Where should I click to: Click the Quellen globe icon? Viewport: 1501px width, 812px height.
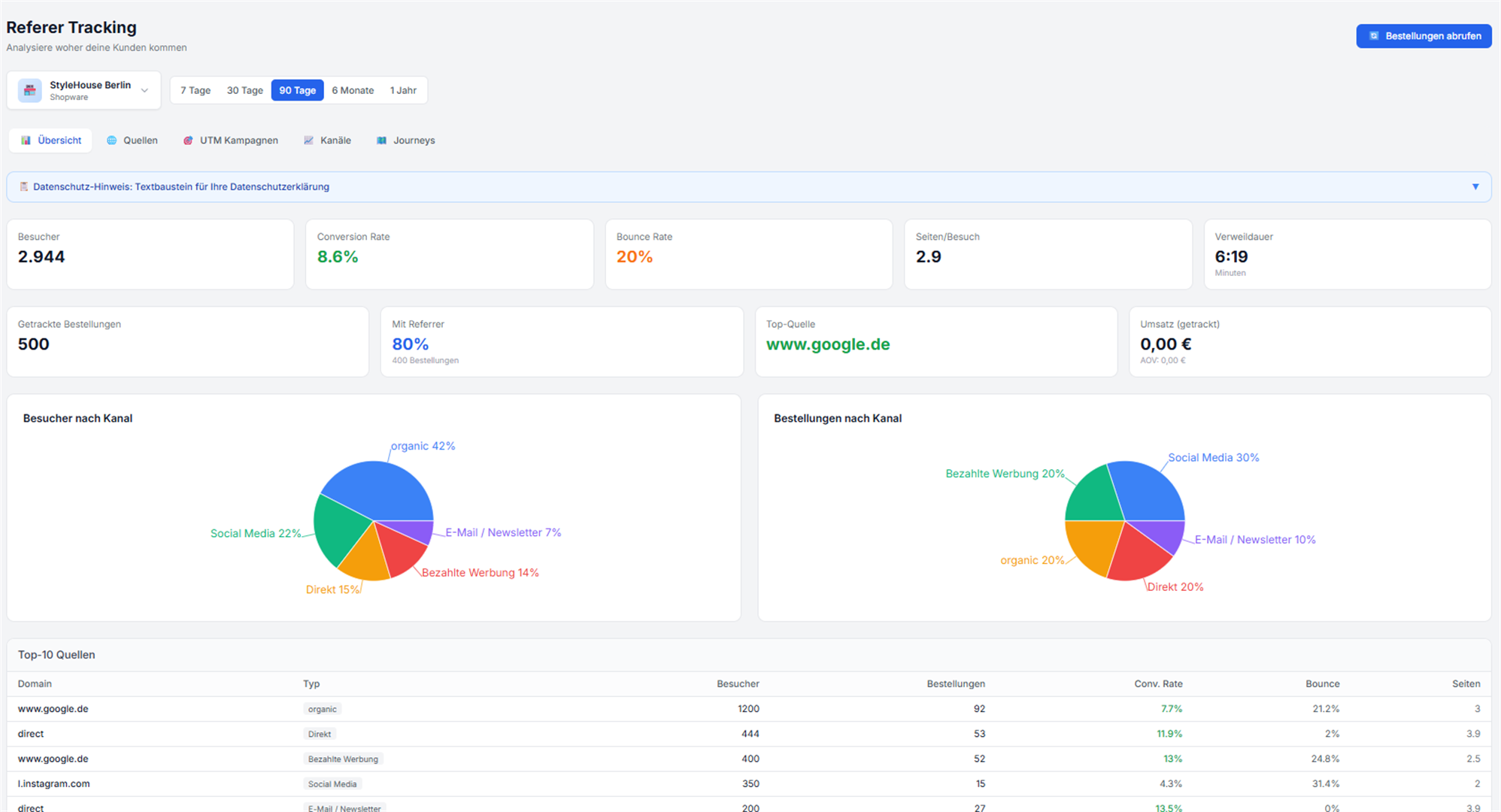112,141
